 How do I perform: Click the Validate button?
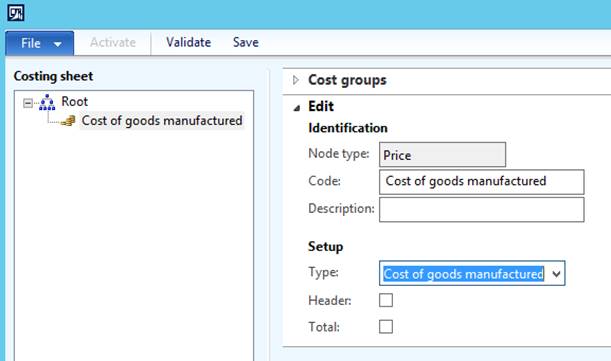[189, 42]
